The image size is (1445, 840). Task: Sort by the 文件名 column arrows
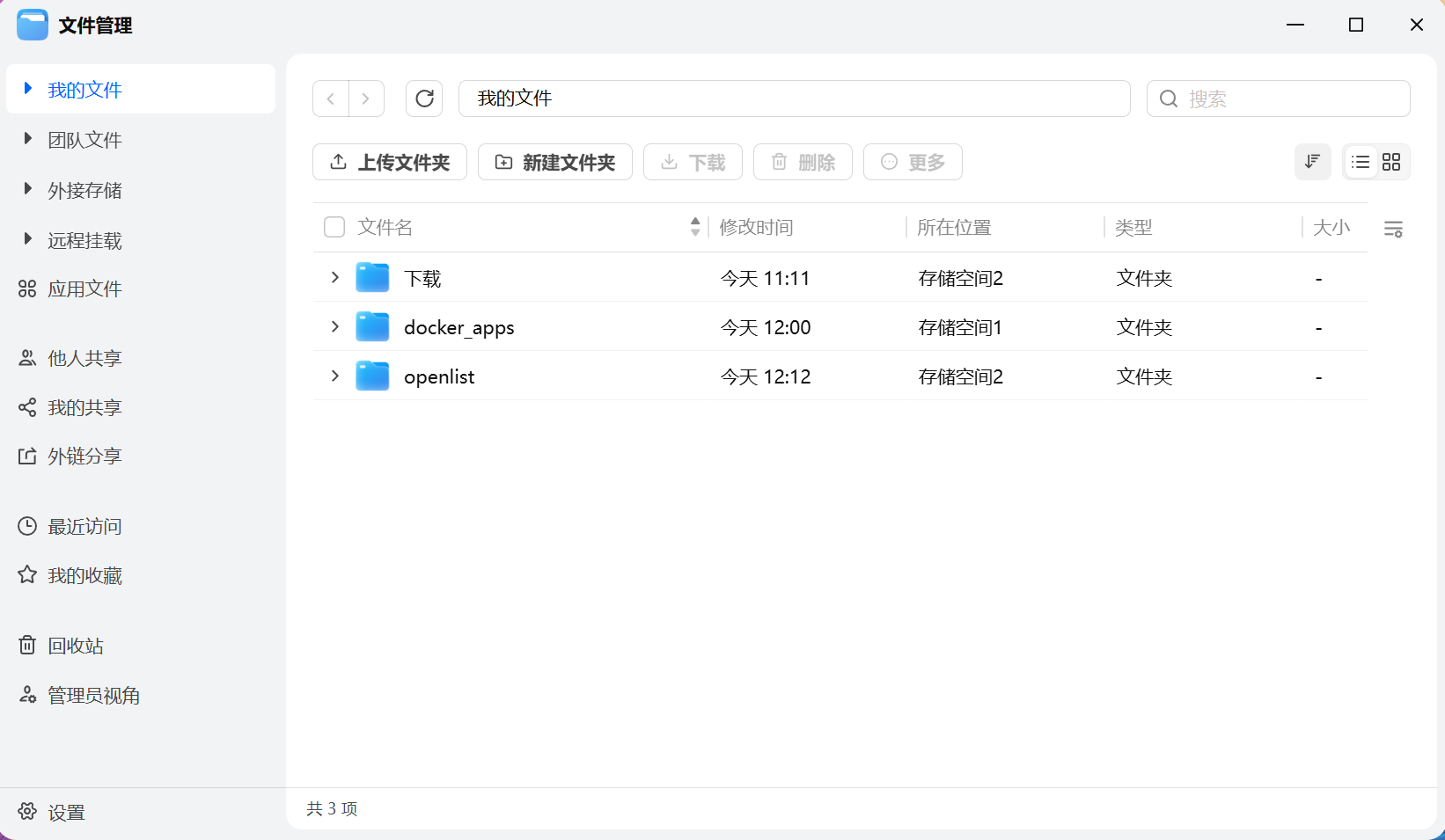point(695,227)
